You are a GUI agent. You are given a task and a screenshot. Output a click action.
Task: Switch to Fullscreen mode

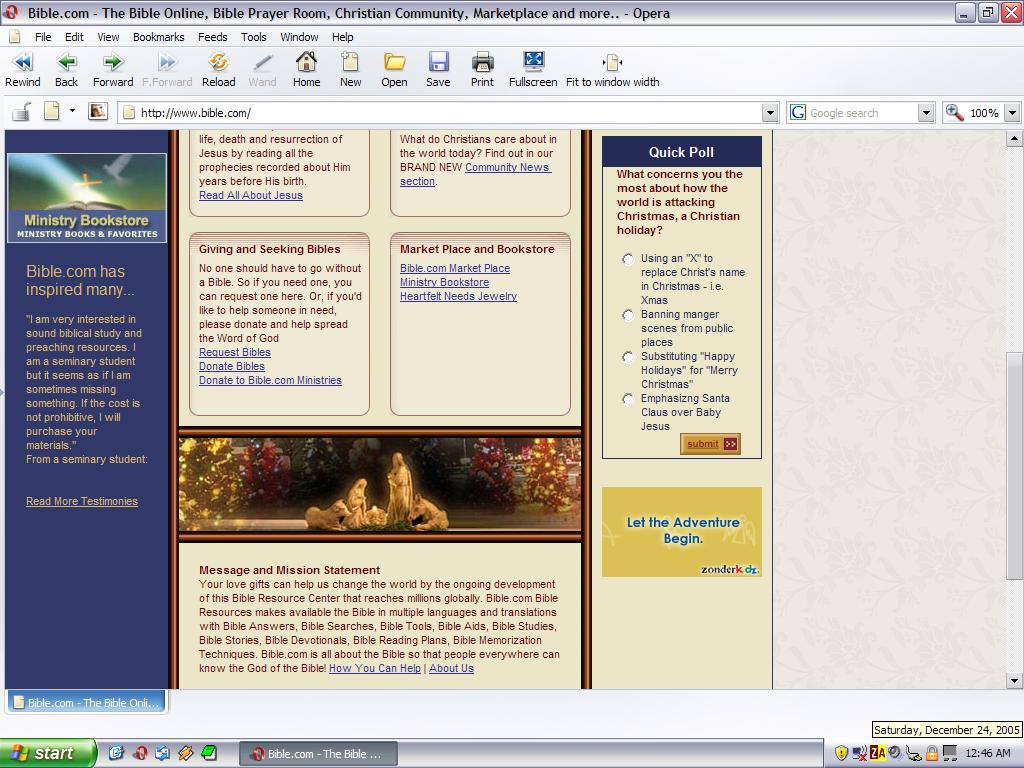pos(533,69)
